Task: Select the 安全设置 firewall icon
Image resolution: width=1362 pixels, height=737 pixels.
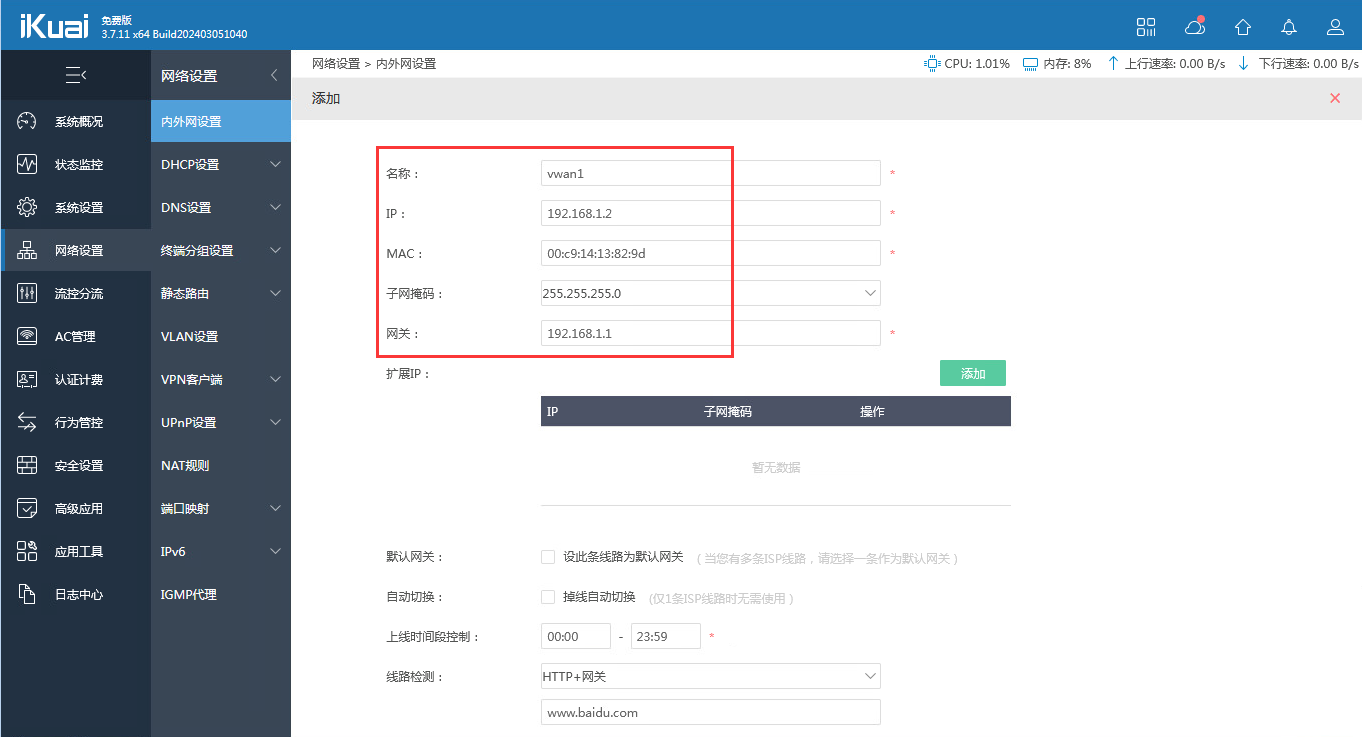Action: tap(76, 464)
